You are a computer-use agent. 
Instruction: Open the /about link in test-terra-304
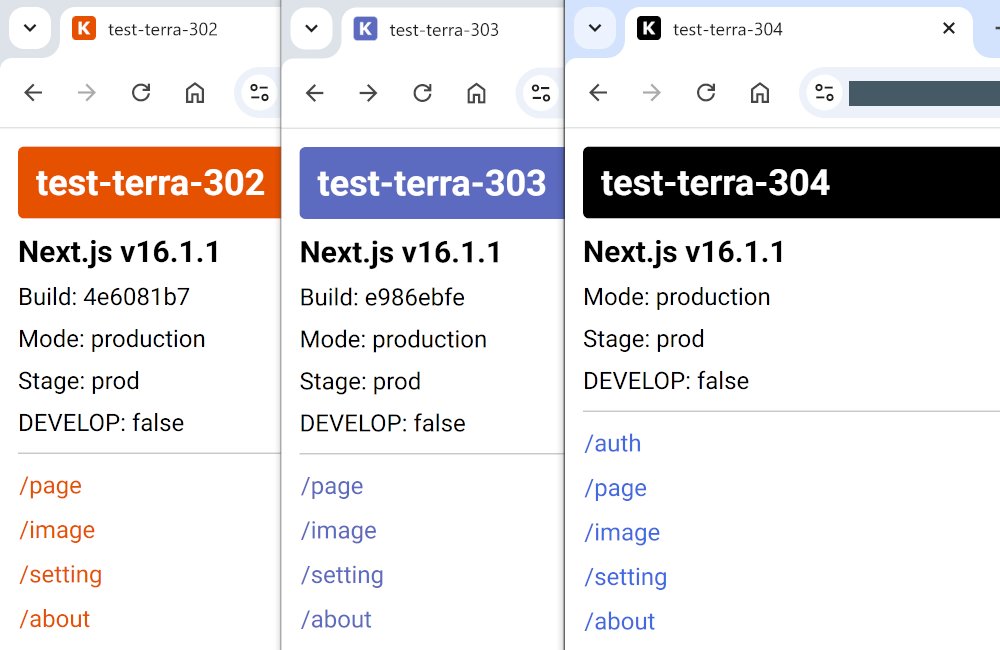pos(619,622)
